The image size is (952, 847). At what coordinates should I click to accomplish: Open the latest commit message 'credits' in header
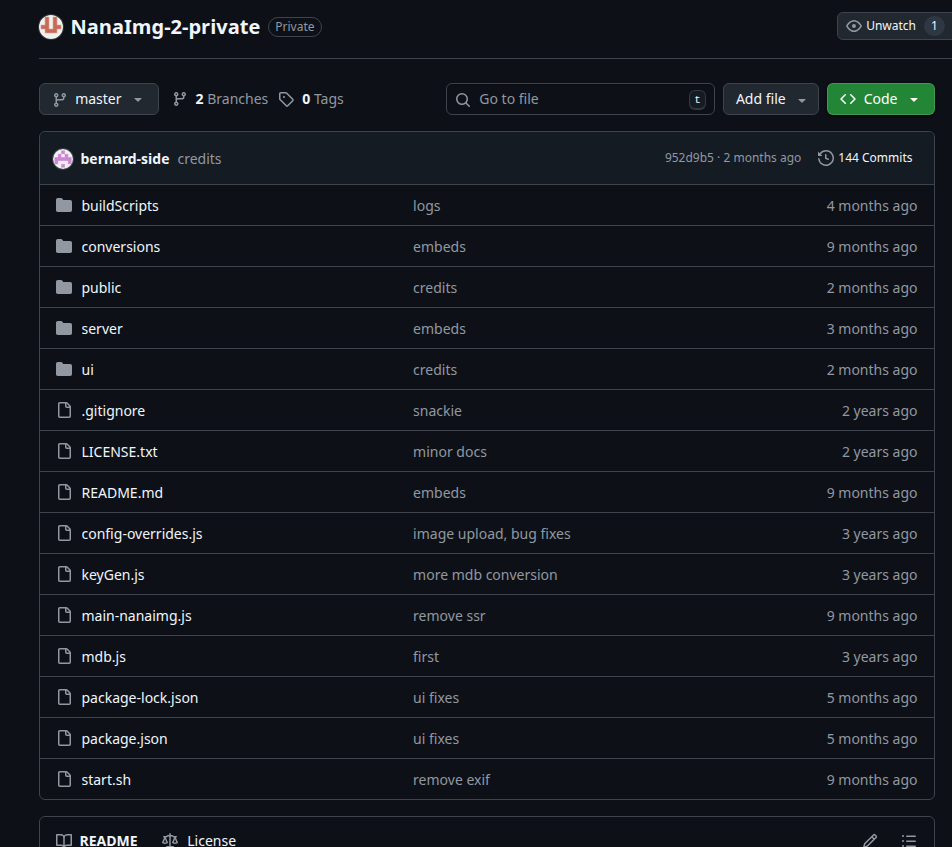(x=199, y=158)
